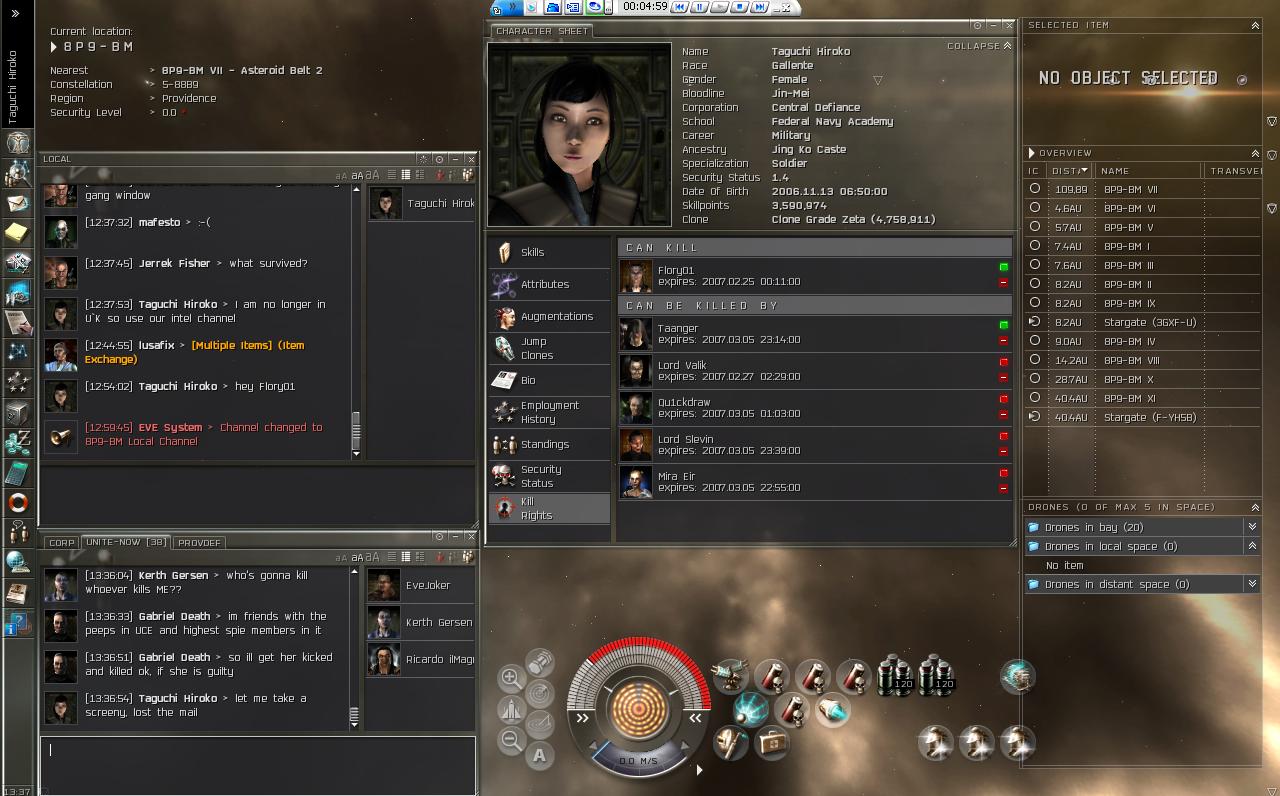Set smallest font size in UNITE-NOW chat
Screen dimensions: 1280x796
click(x=340, y=558)
